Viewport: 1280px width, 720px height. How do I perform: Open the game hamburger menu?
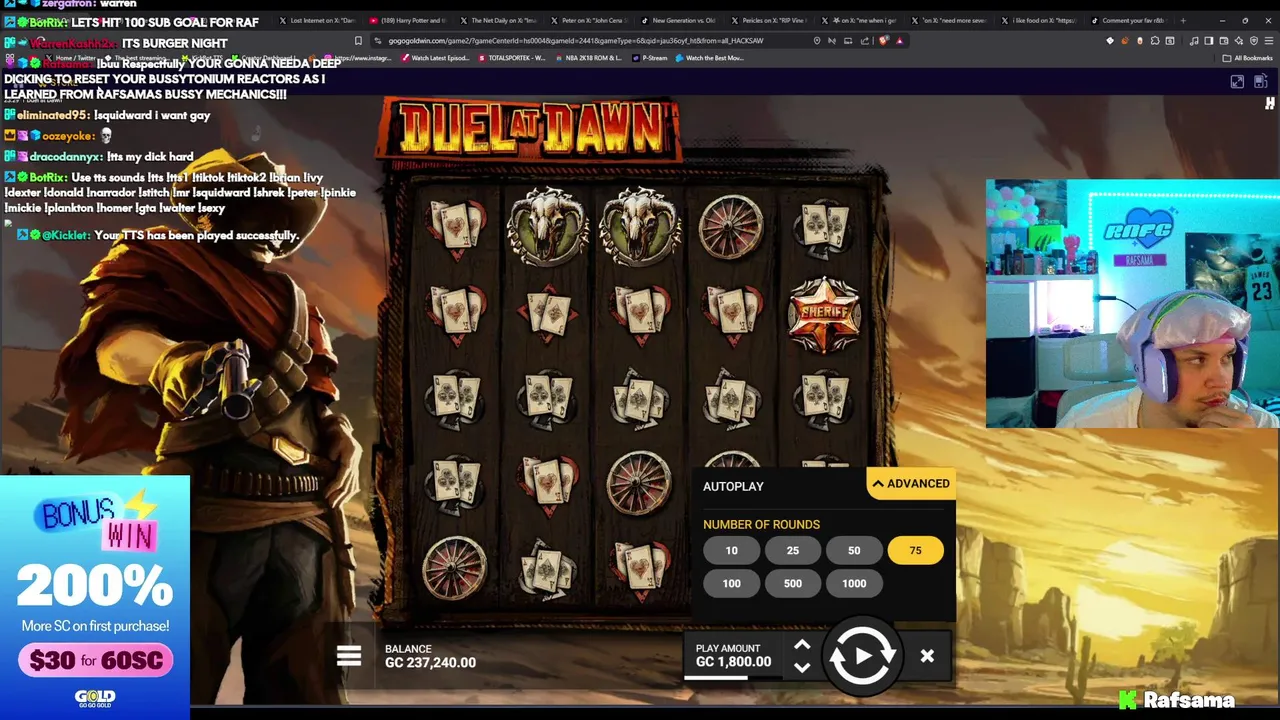349,656
